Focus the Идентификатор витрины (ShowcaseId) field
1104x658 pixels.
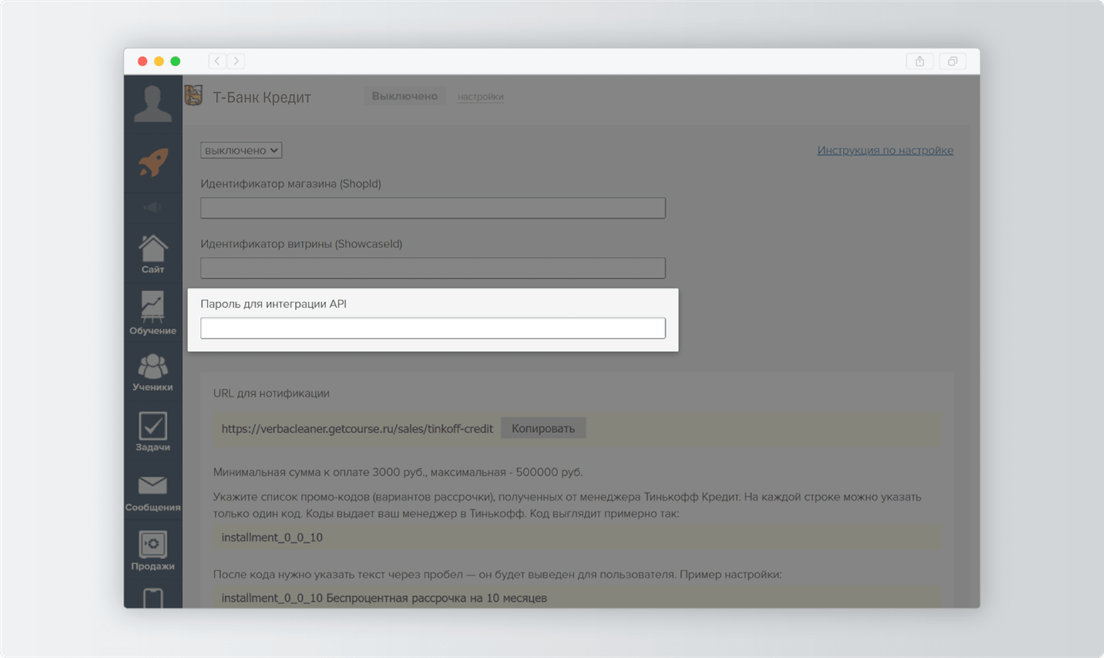(432, 267)
